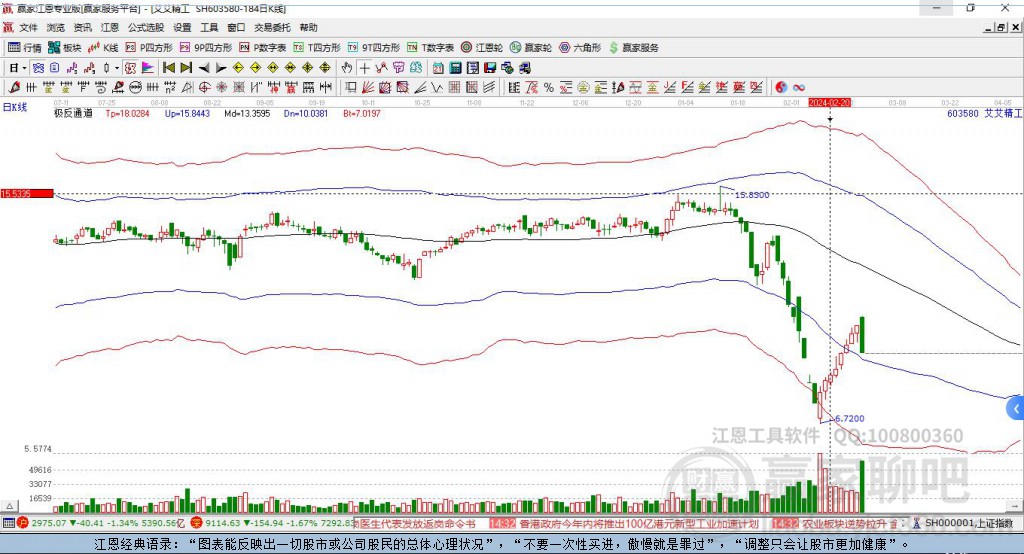1024x554 pixels.
Task: Expand the candlestick style dropdown arrow
Action: pyautogui.click(x=117, y=68)
